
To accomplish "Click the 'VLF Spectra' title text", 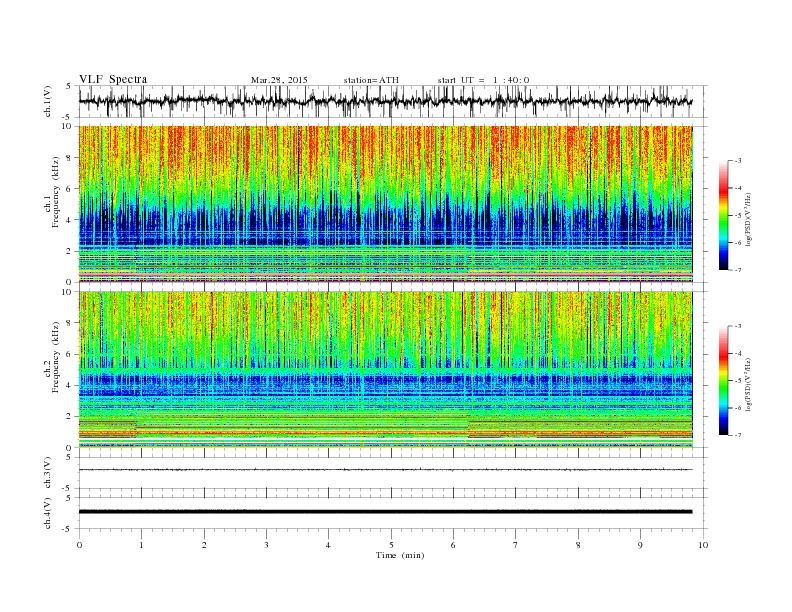I will coord(113,79).
